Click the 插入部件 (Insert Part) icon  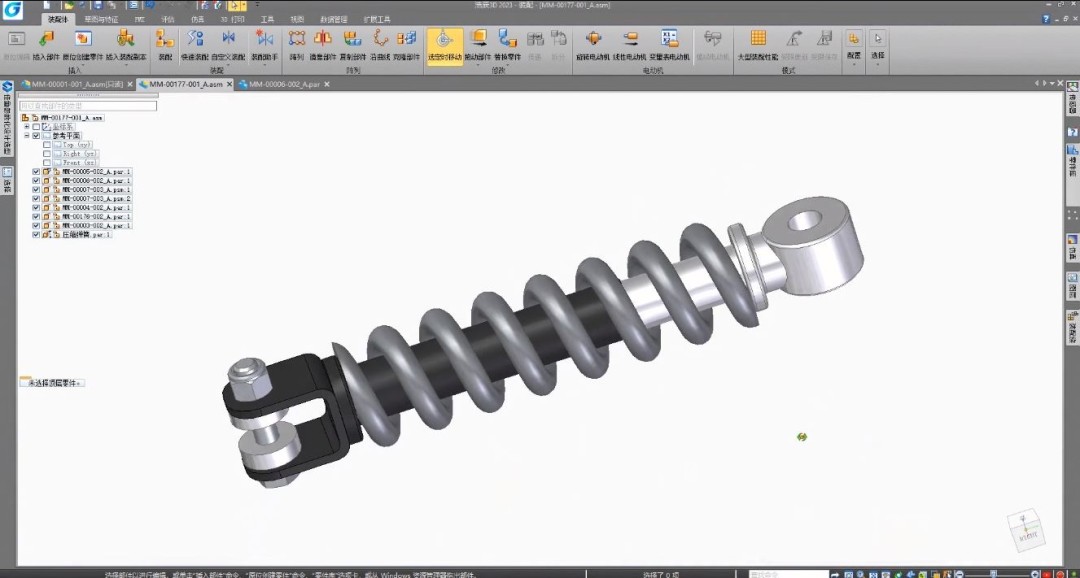pyautogui.click(x=46, y=40)
